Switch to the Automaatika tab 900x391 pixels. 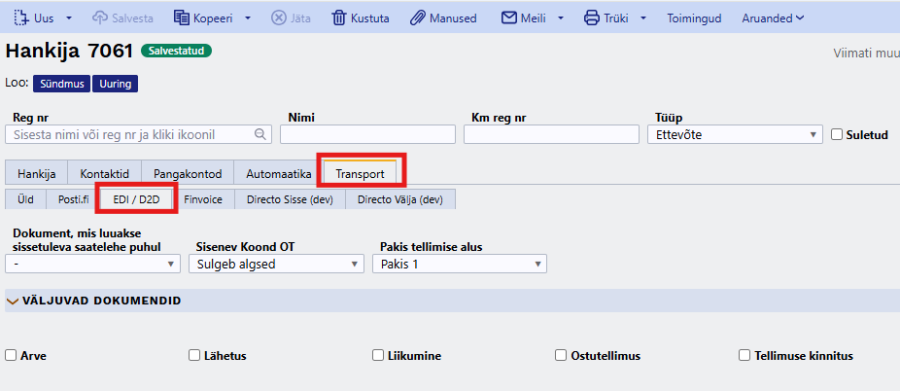278,173
